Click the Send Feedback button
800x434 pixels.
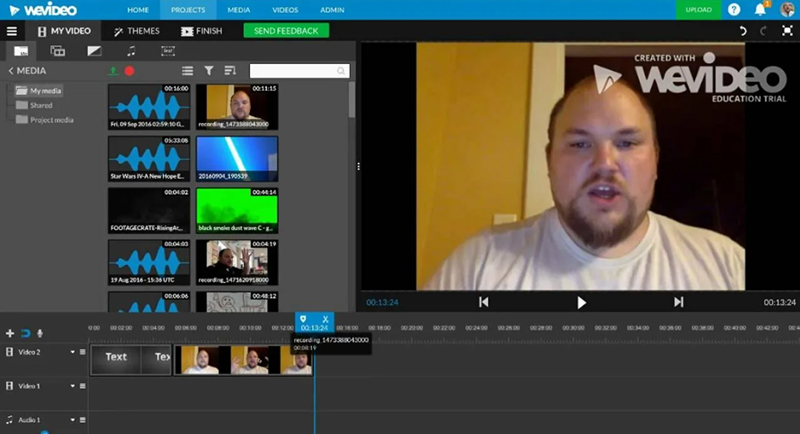286,31
